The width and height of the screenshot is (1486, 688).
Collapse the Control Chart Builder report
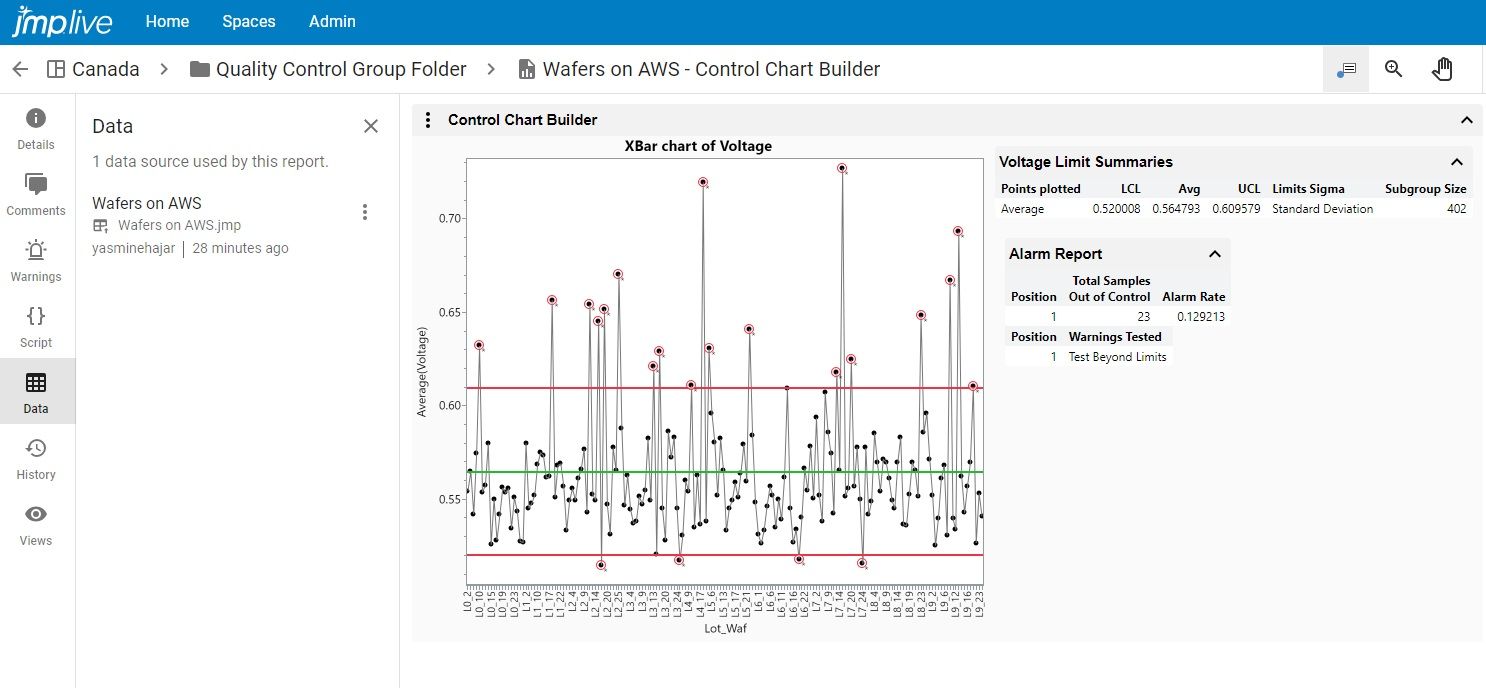[1467, 119]
